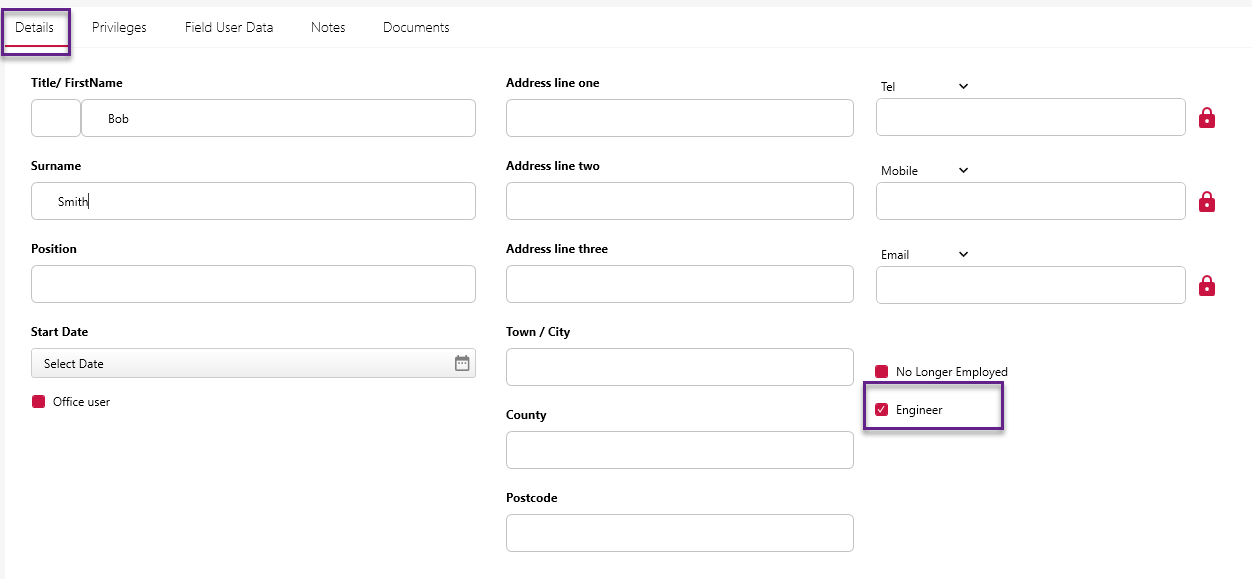The height and width of the screenshot is (579, 1252).
Task: Enable the Office user checkbox
Action: tap(37, 401)
